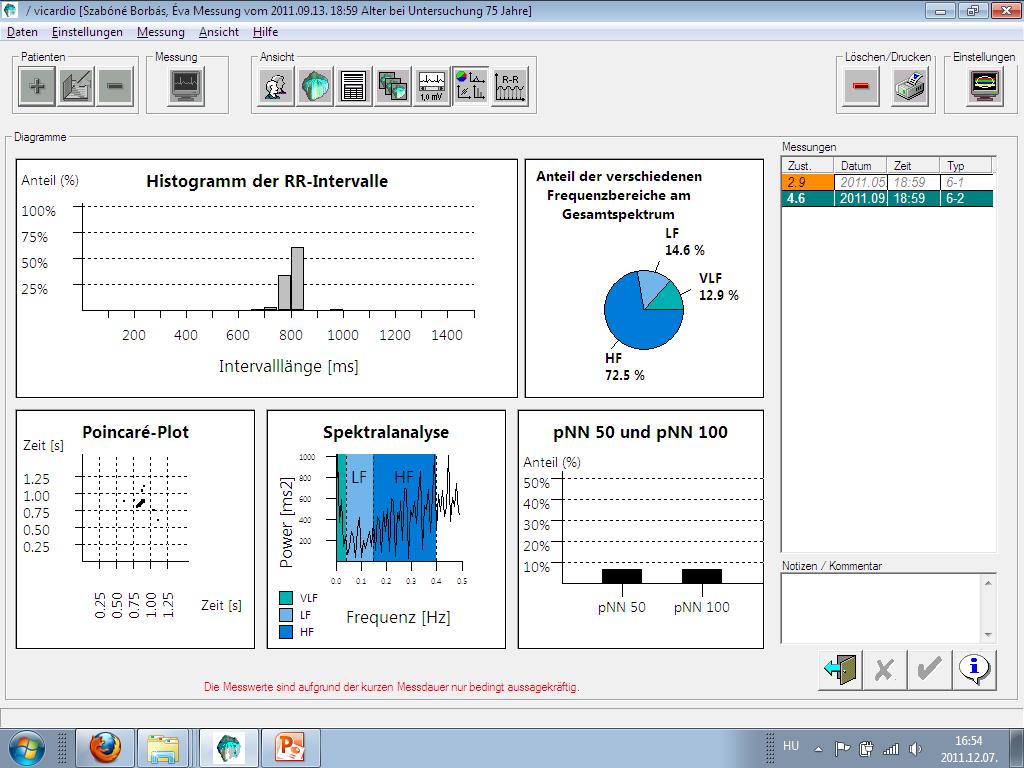Remove patient using the grey minus button
The image size is (1024, 768).
[x=115, y=86]
